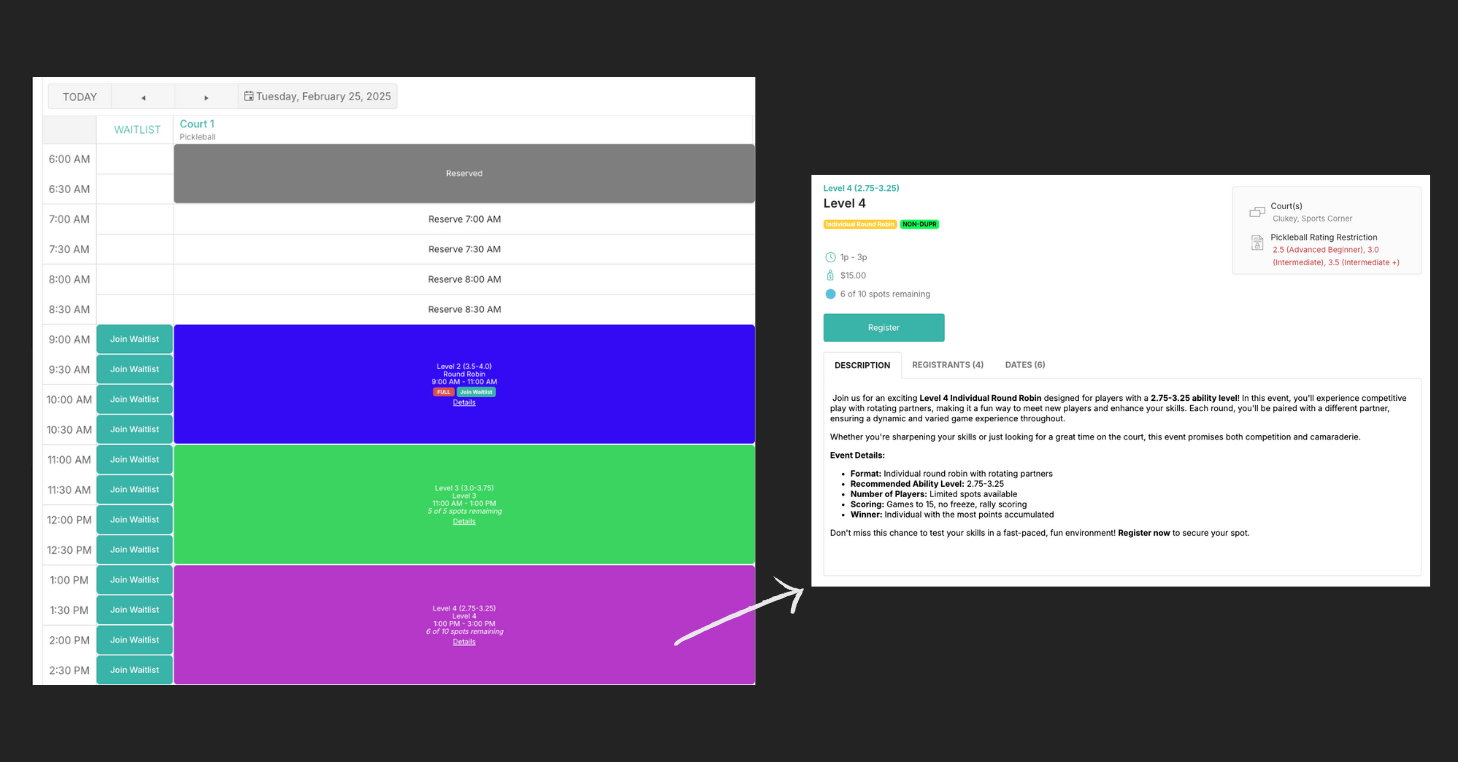Switch to the Registrants (4) tab
Viewport: 1458px width, 762px height.
[x=947, y=365]
